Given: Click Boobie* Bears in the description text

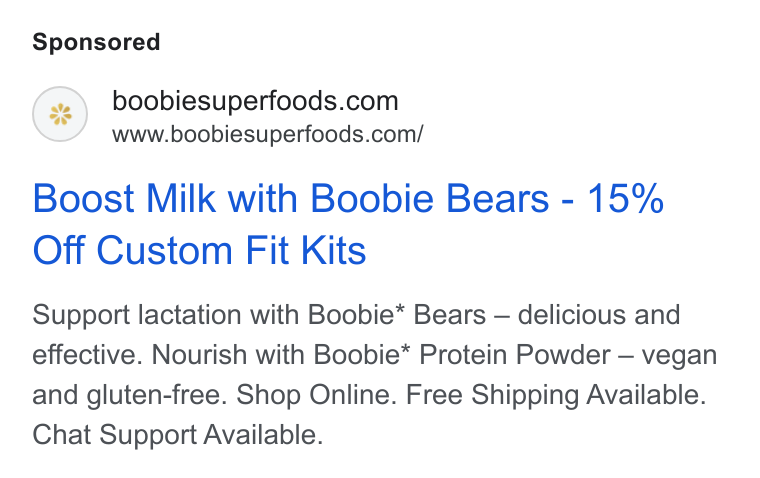Looking at the screenshot, I should coord(397,315).
